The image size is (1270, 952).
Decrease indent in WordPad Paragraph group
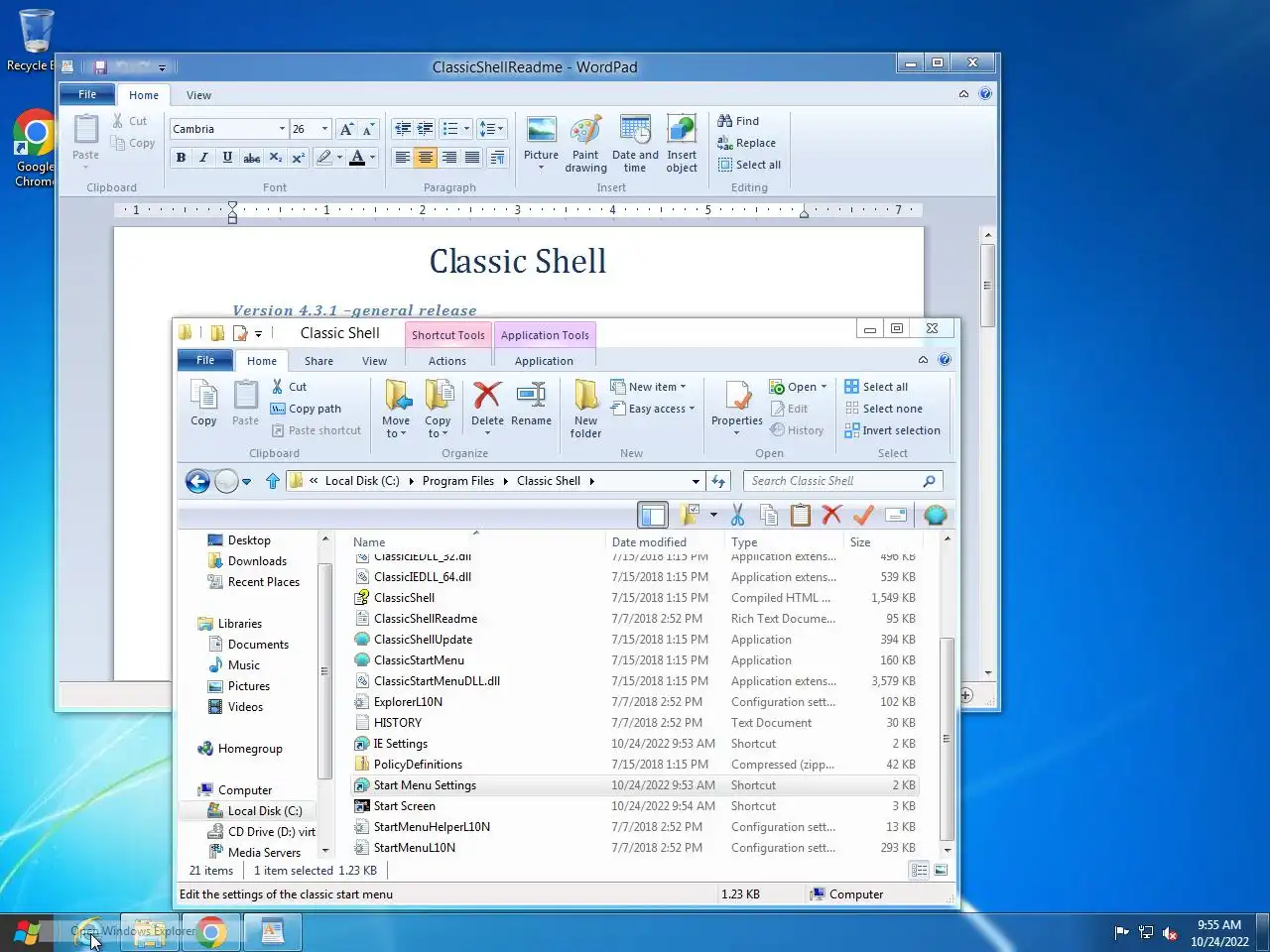pyautogui.click(x=402, y=129)
